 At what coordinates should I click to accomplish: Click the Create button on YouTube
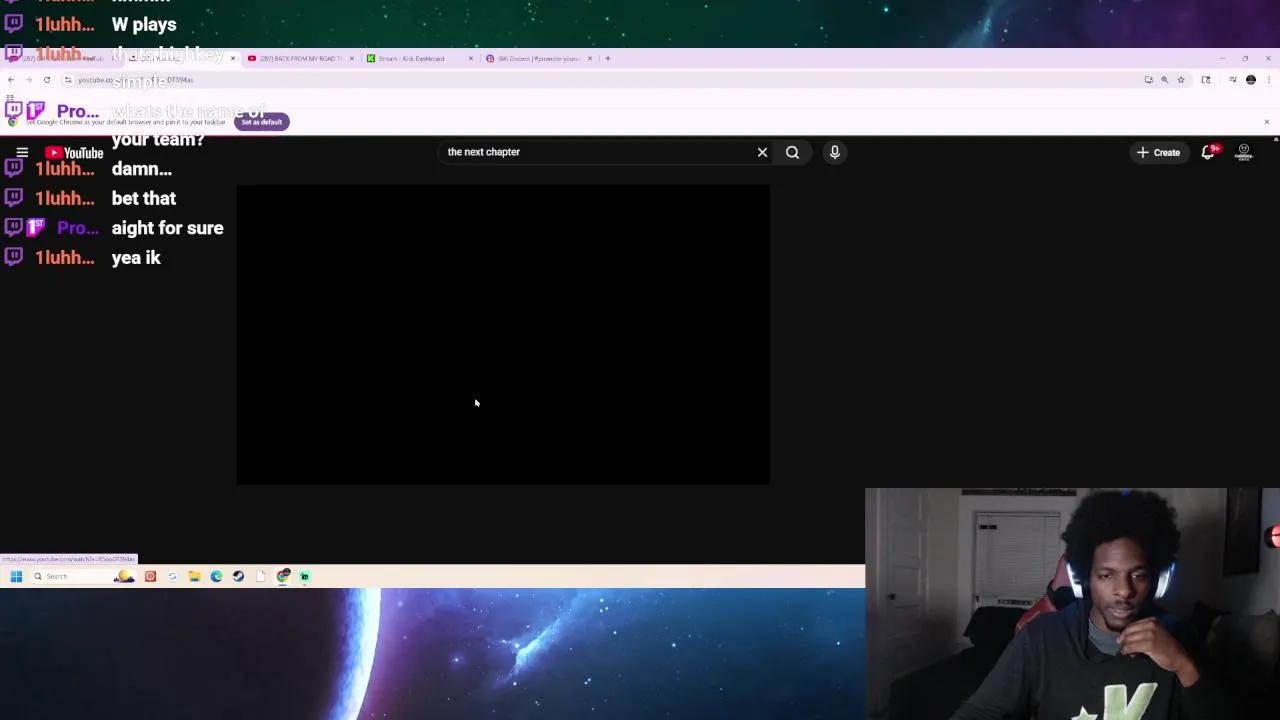tap(1158, 152)
